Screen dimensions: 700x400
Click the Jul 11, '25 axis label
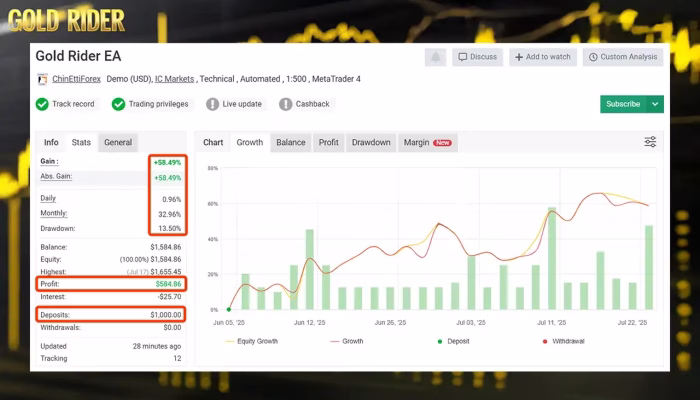(551, 322)
